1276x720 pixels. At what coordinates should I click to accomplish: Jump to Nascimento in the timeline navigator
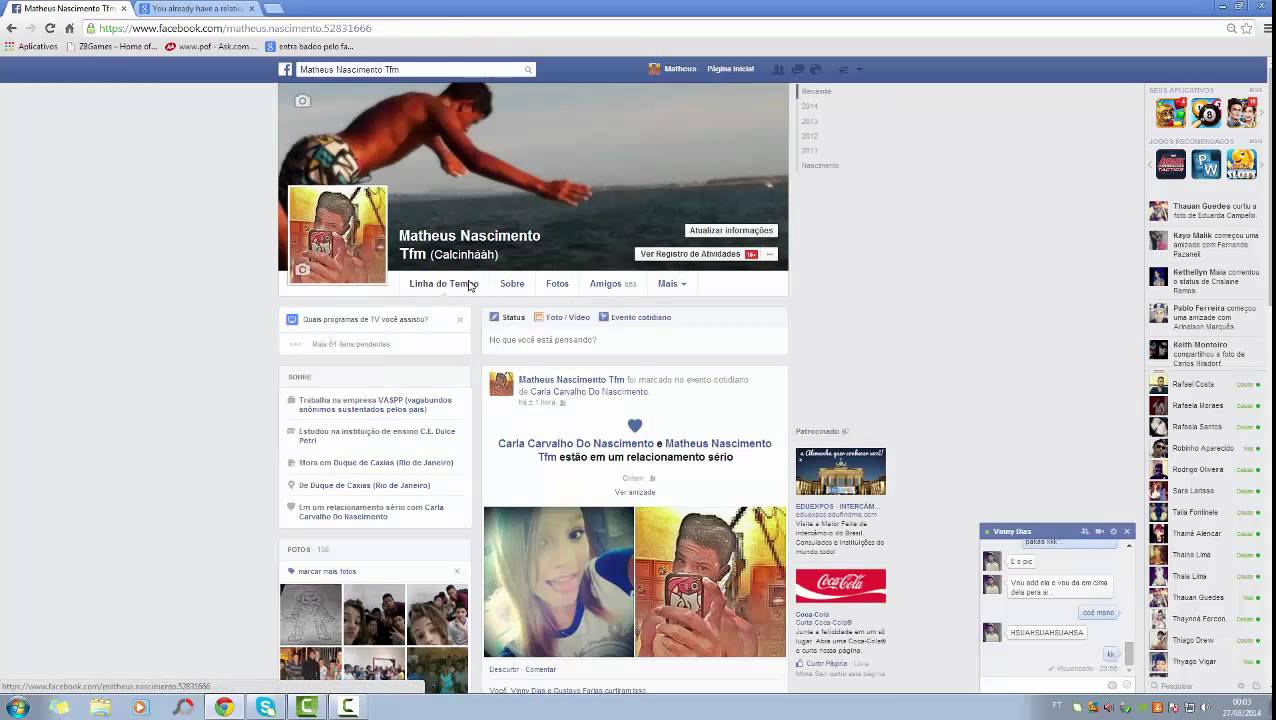820,165
